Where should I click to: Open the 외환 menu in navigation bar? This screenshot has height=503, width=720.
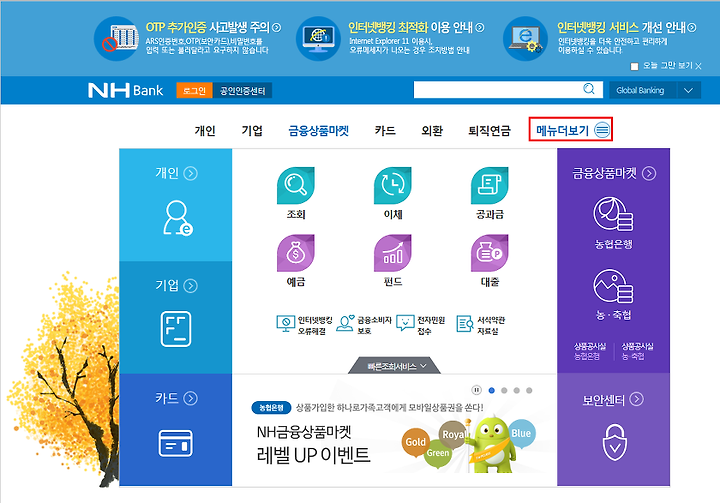coord(432,131)
